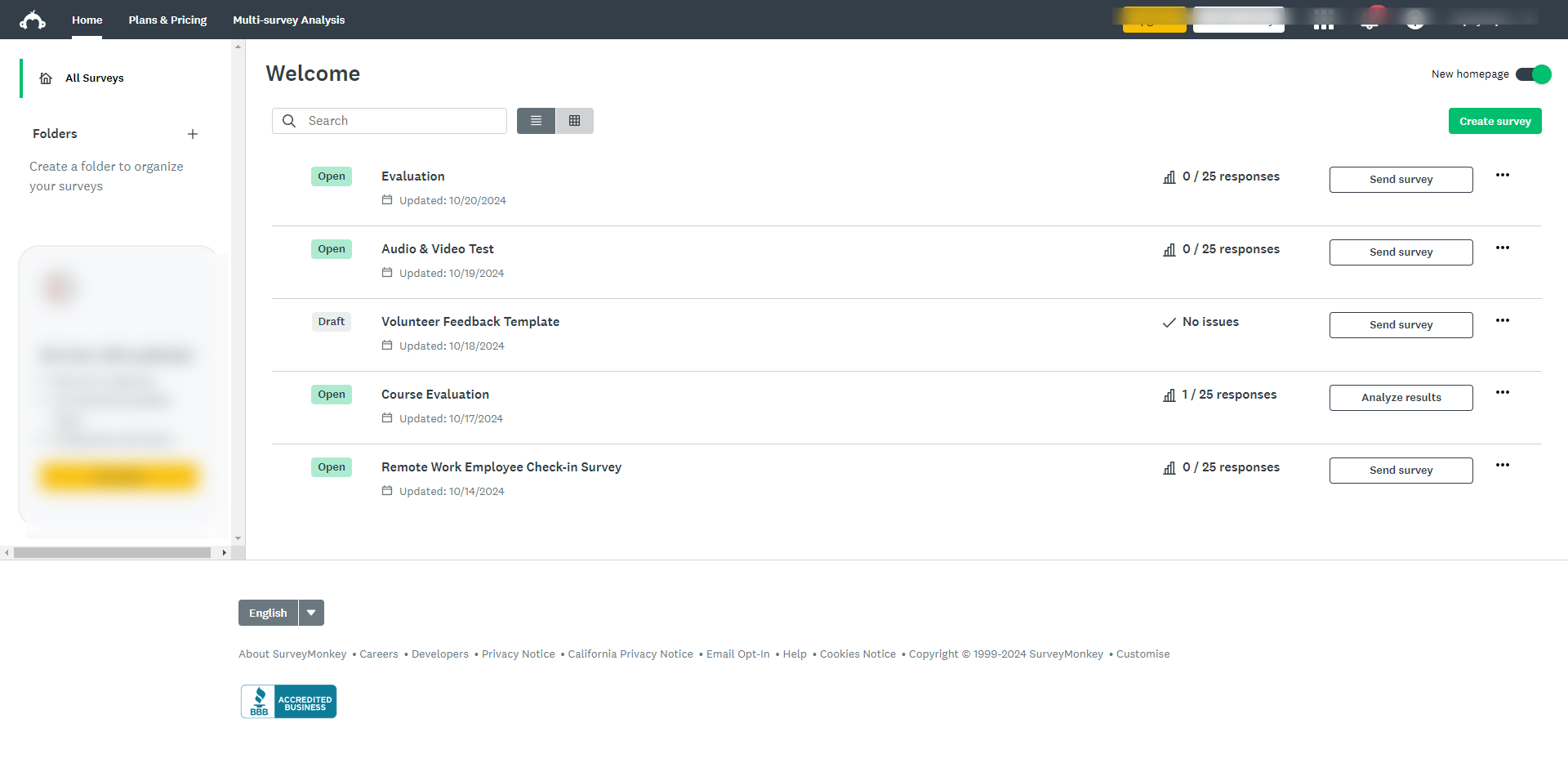Open the Careers footer link
This screenshot has height=772, width=1568.
(379, 654)
